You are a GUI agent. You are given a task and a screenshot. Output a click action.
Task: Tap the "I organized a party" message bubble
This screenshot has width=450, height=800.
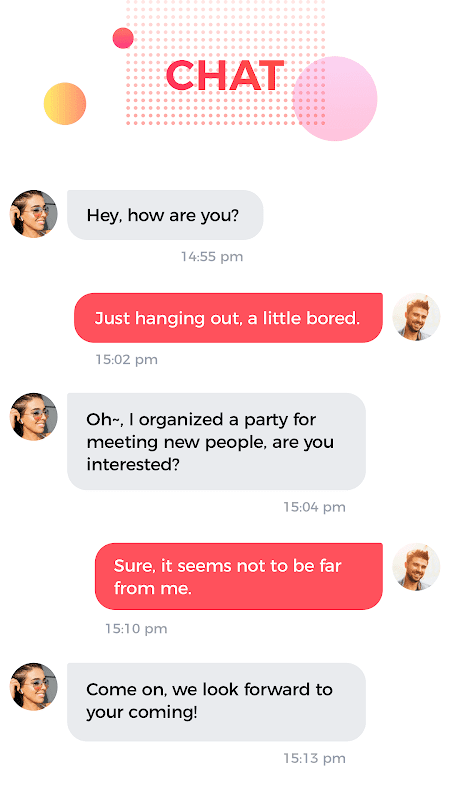216,441
